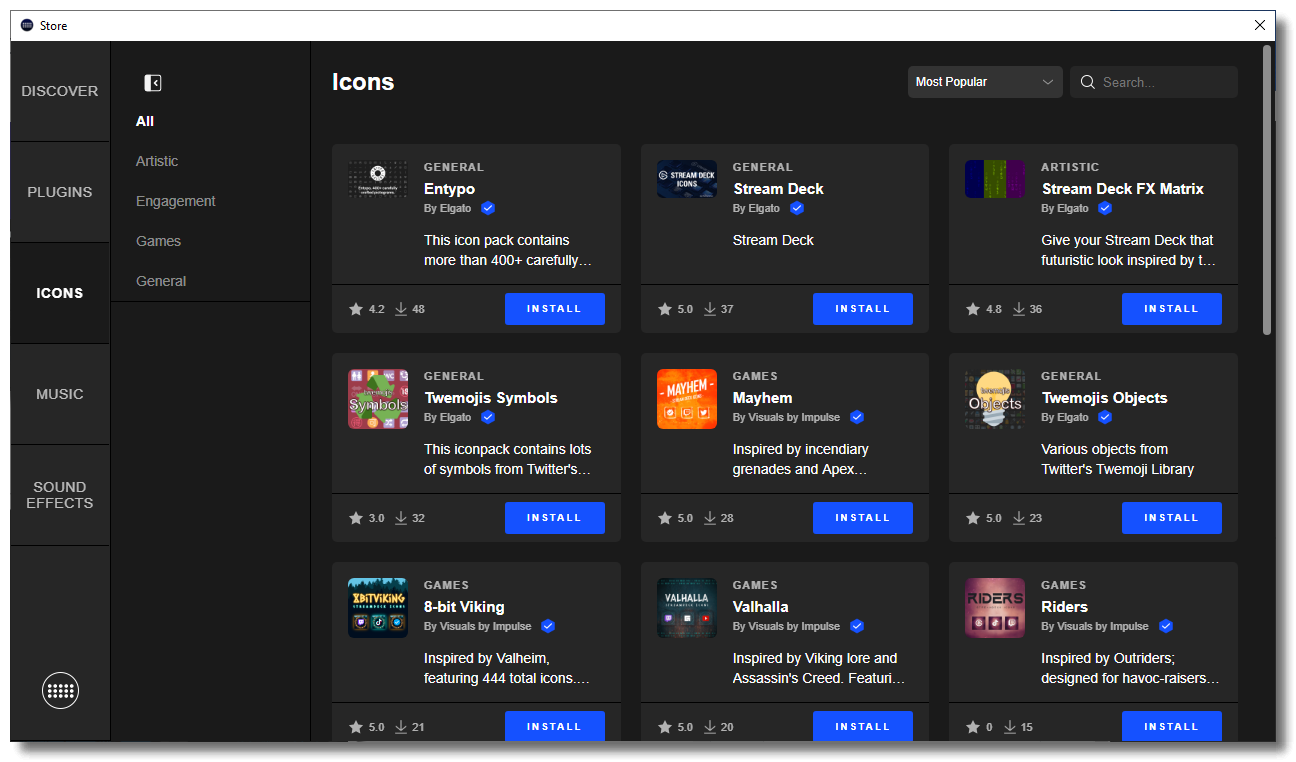Open the 8-bit Viking thumbnail
This screenshot has width=1296, height=762.
pos(378,608)
